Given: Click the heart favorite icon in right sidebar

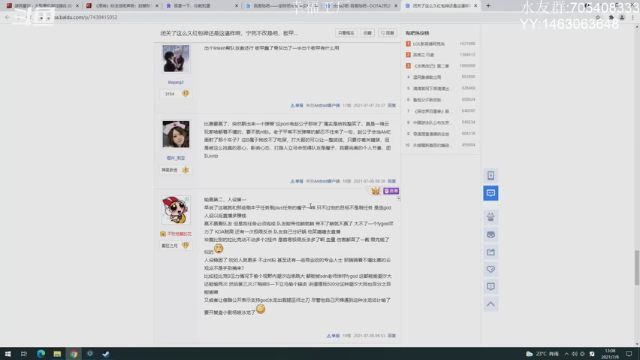Looking at the screenshot, I should point(491,269).
